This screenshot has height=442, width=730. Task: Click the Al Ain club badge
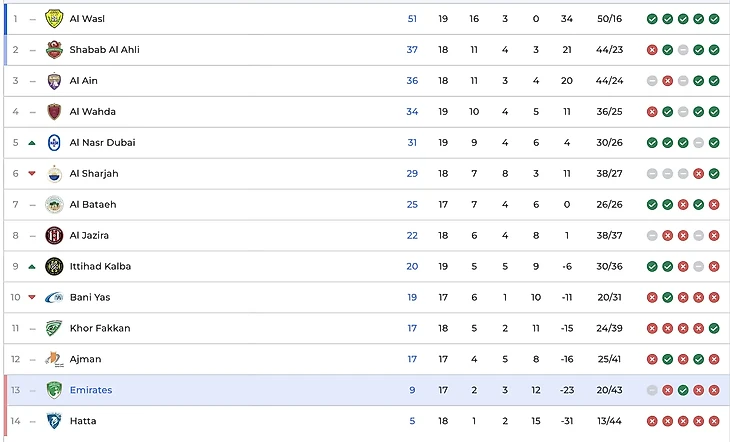[54, 80]
